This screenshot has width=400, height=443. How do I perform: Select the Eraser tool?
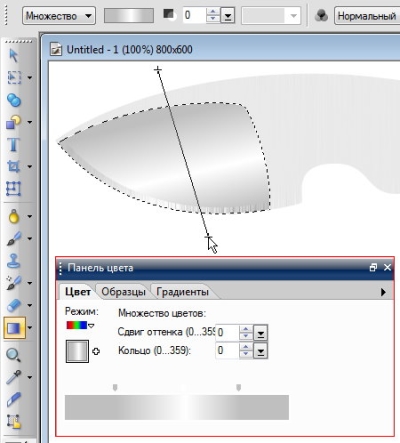pos(13,305)
